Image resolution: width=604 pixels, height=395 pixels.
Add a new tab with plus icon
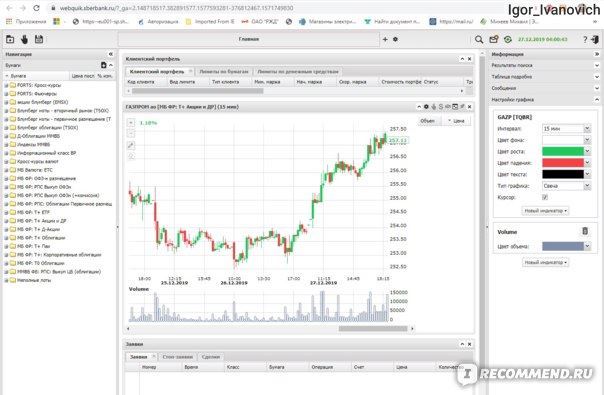(x=385, y=39)
